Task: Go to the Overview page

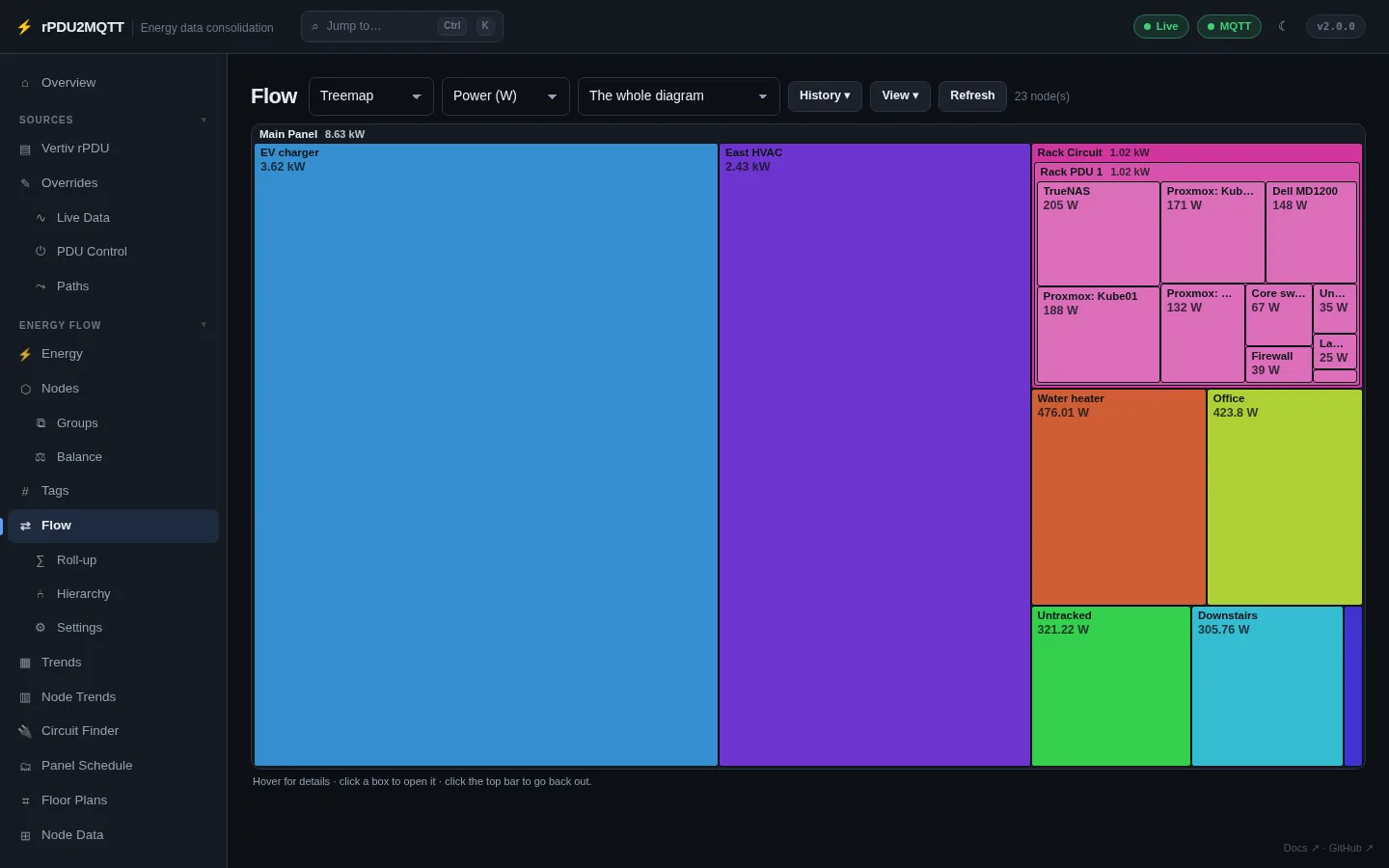Action: coord(113,83)
